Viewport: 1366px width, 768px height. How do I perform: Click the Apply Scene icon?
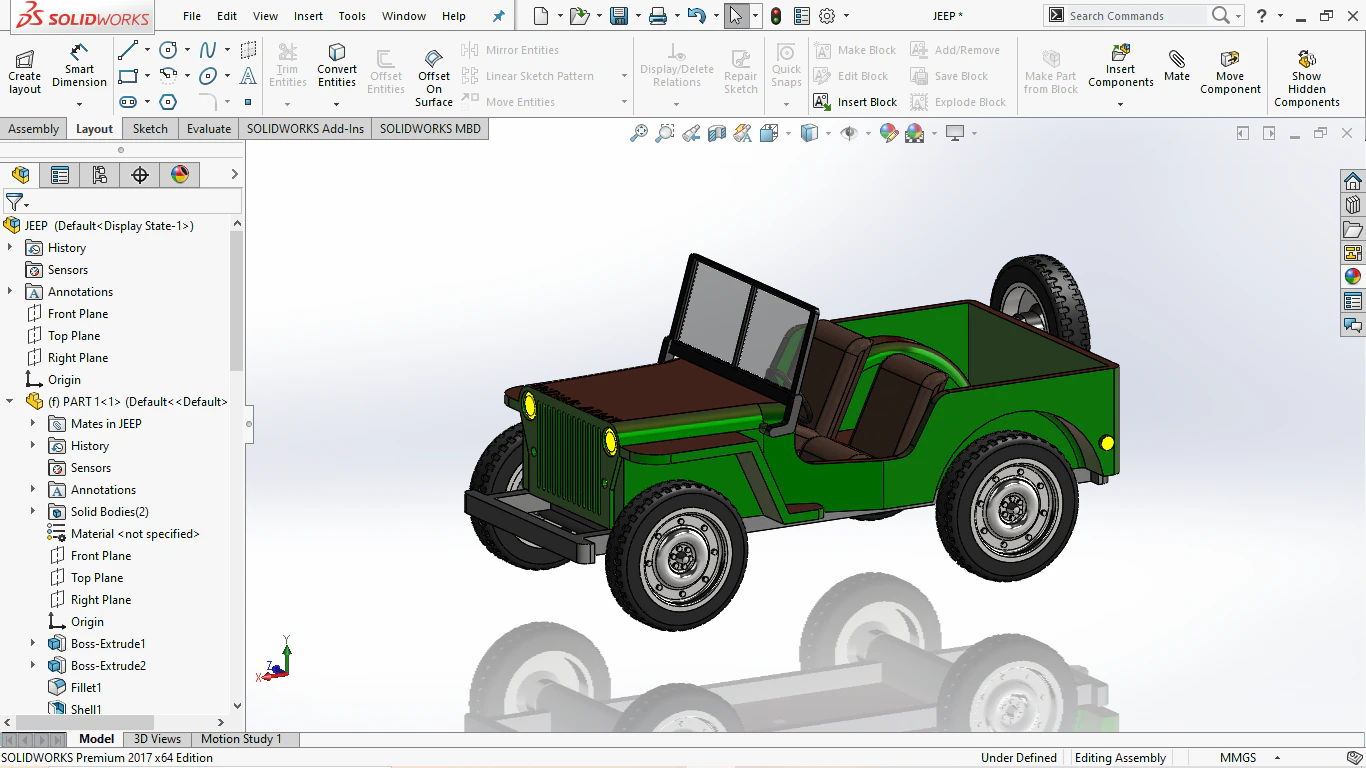[x=915, y=133]
